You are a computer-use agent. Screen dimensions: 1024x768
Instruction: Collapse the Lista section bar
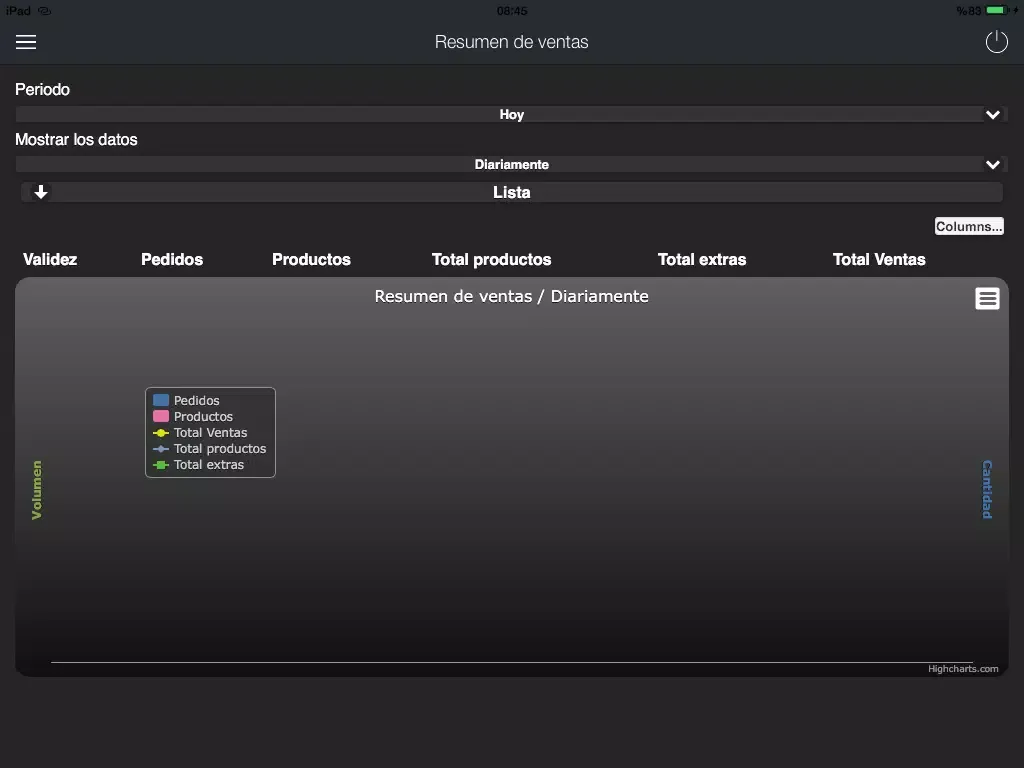(x=511, y=192)
